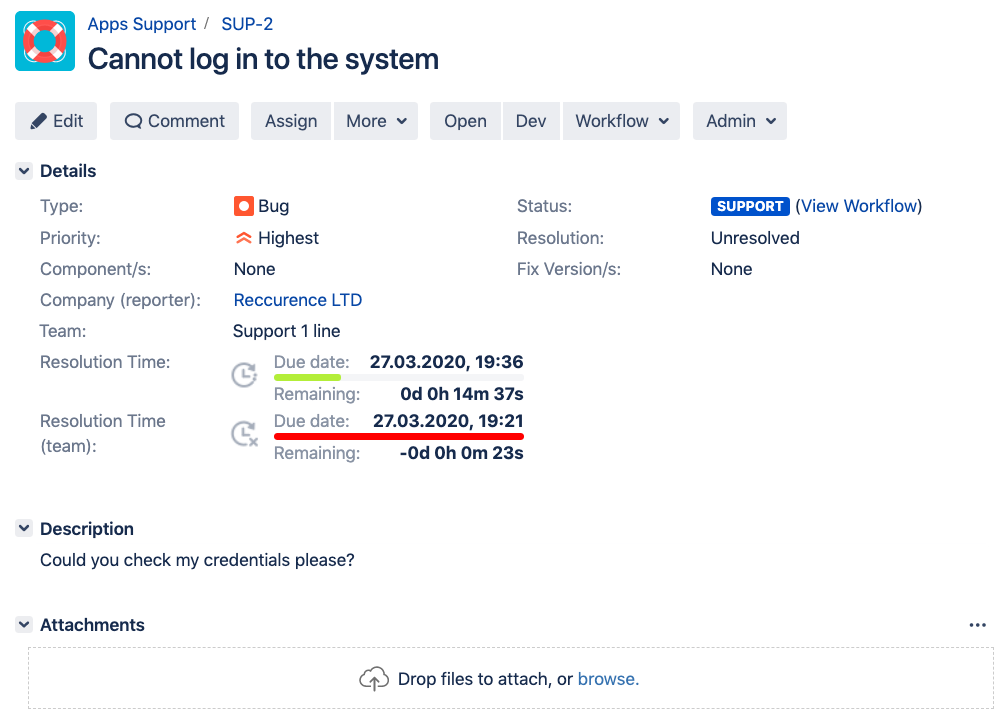Open the More dropdown menu

[376, 121]
